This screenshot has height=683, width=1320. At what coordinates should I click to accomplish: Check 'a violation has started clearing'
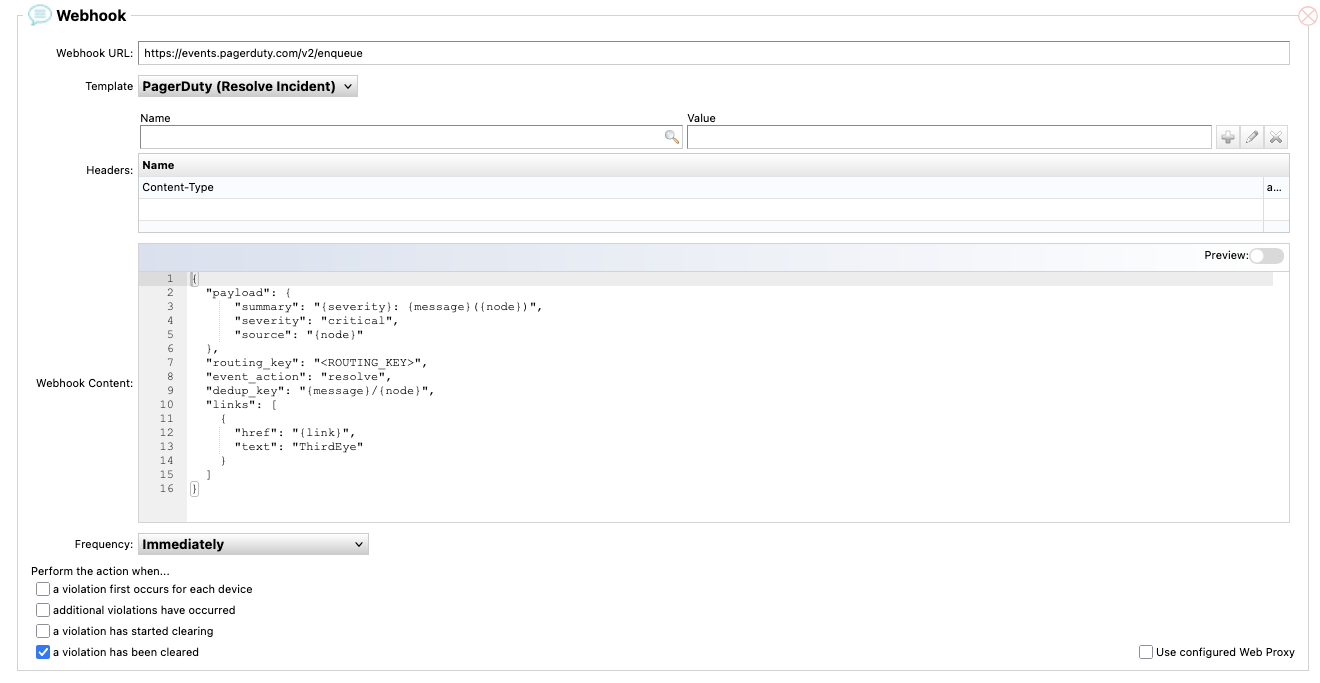coord(43,631)
